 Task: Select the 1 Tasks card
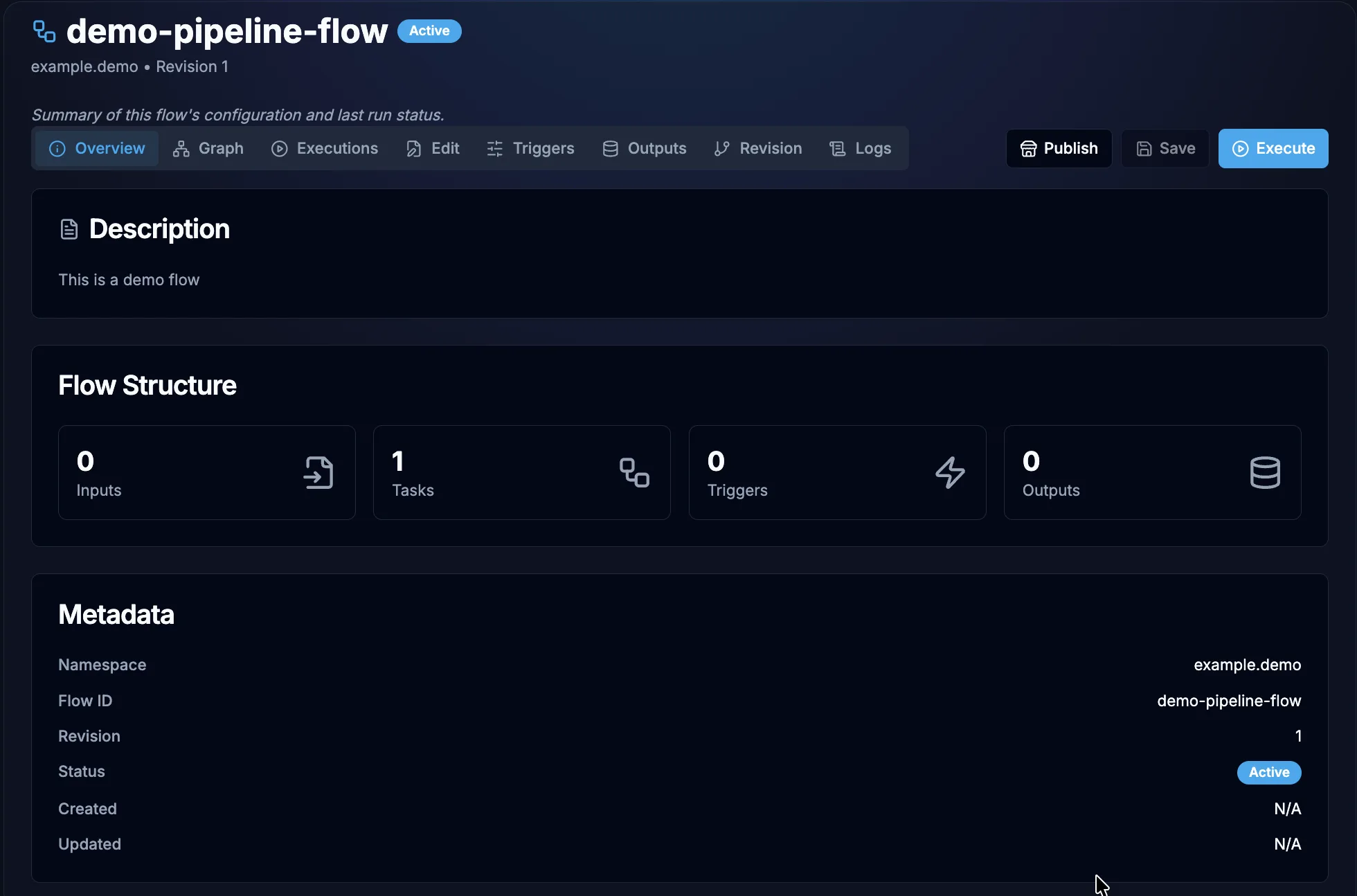click(522, 473)
